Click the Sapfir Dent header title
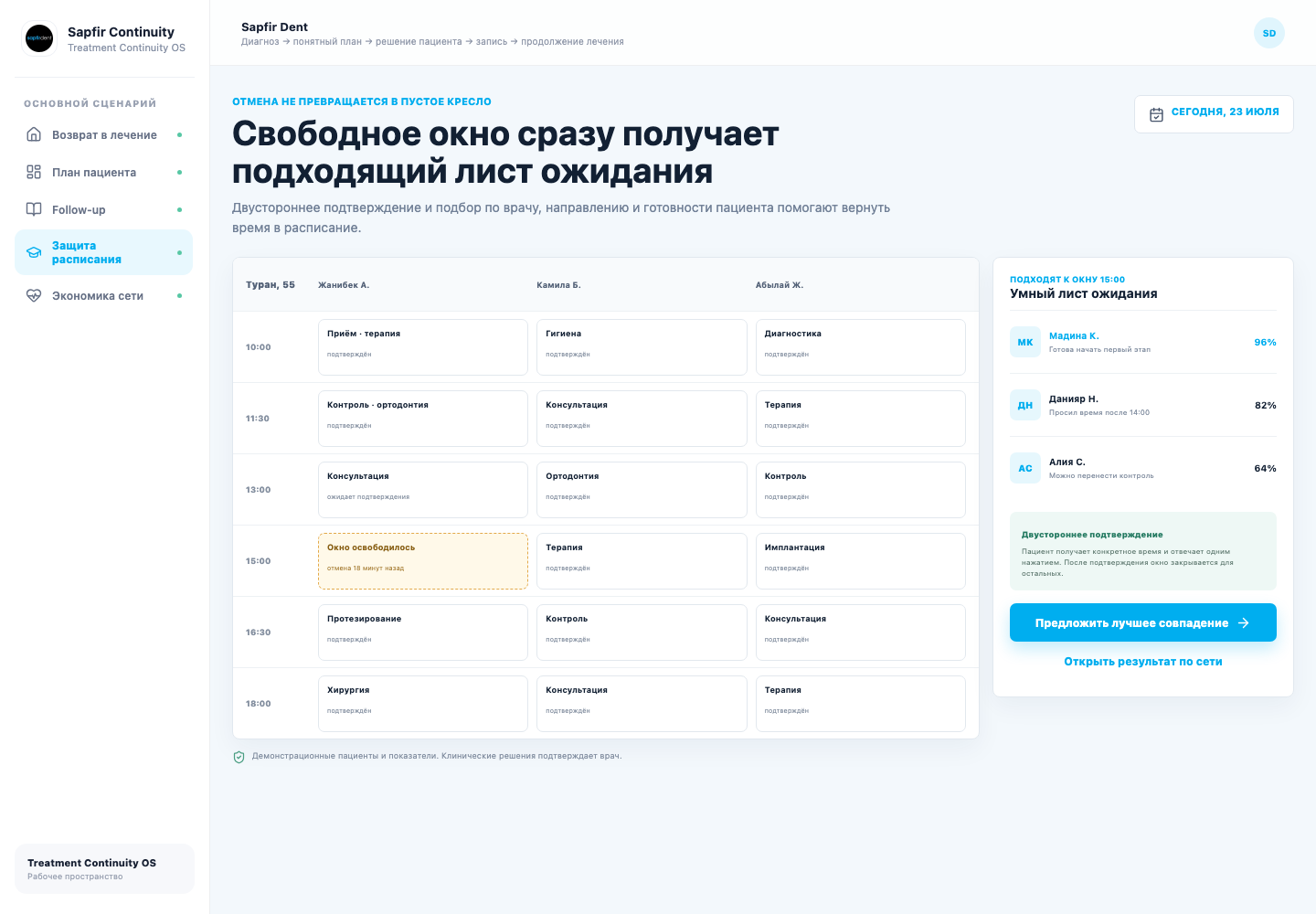The width and height of the screenshot is (1316, 914). point(274,27)
